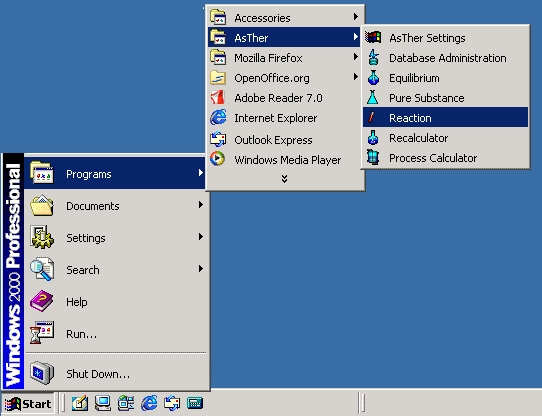The height and width of the screenshot is (416, 542).
Task: Open the Equilibrium flask icon
Action: 373,78
